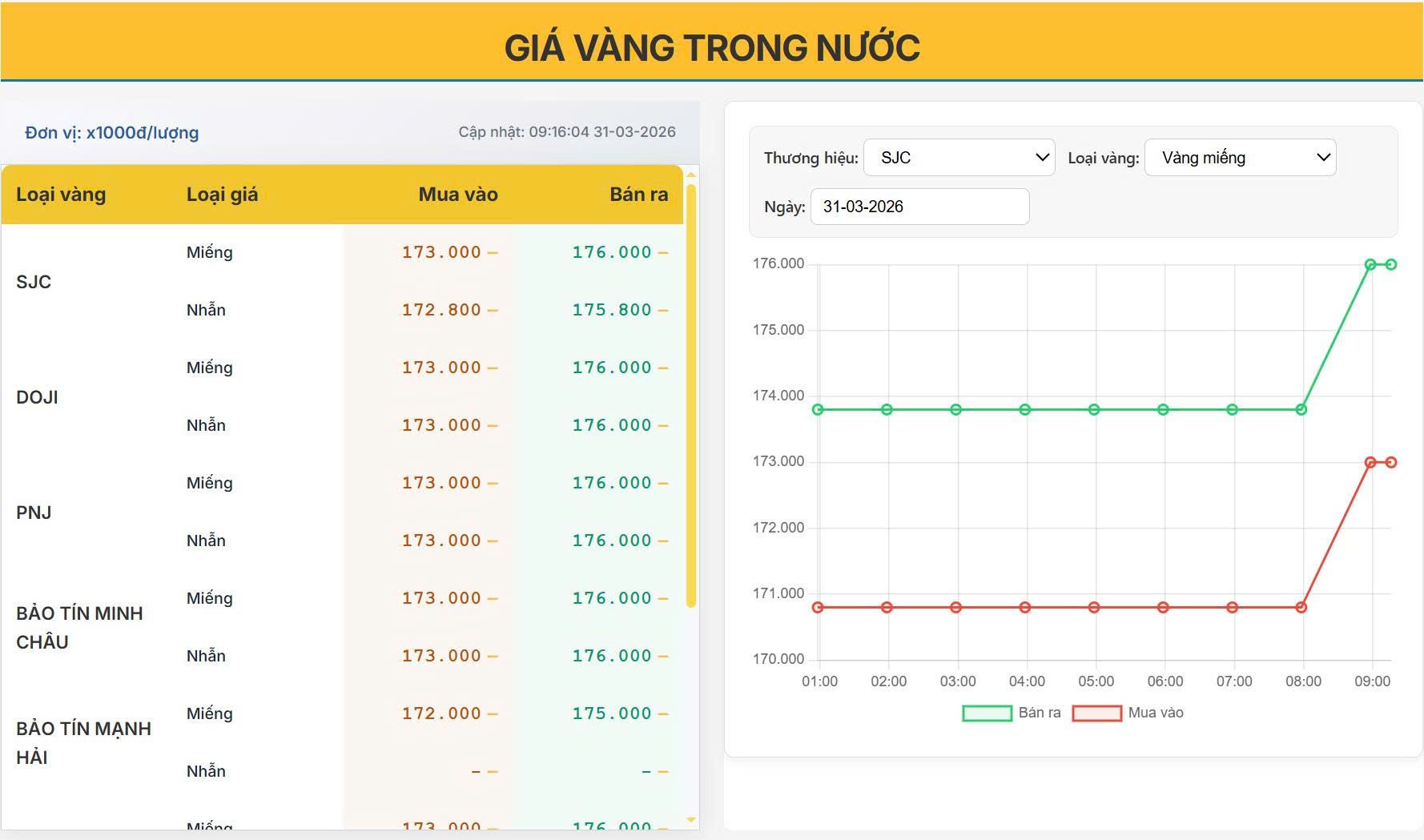Click the green Bán ra point at 08:00
The height and width of the screenshot is (840, 1424).
[1301, 409]
